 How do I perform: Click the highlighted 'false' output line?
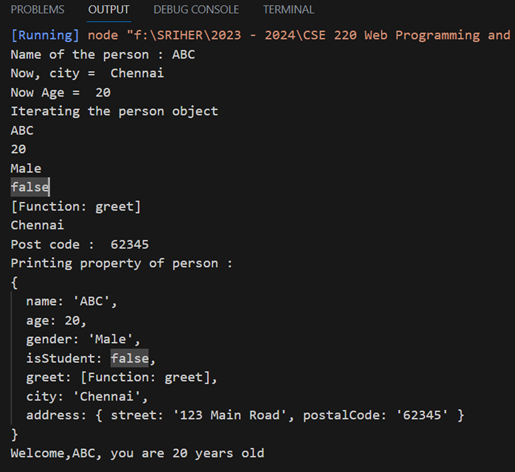point(30,187)
